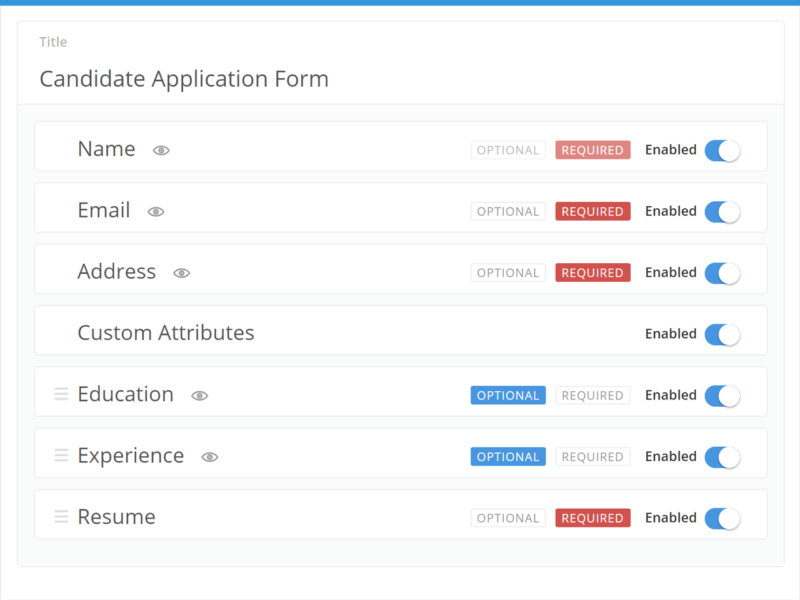
Task: Click the eye icon beside Email
Action: click(155, 211)
